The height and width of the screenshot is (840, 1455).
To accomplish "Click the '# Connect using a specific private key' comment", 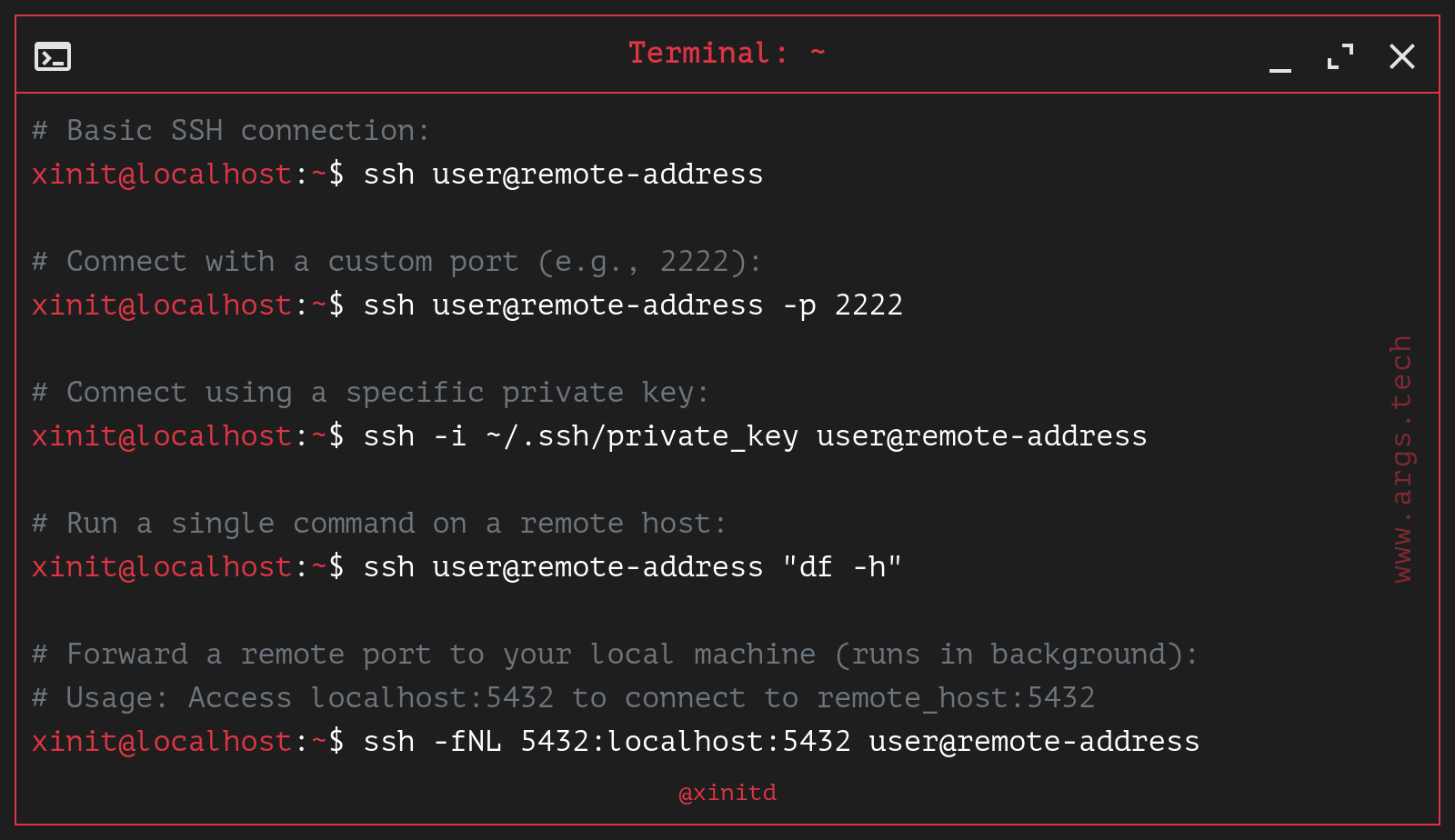I will pyautogui.click(x=369, y=393).
